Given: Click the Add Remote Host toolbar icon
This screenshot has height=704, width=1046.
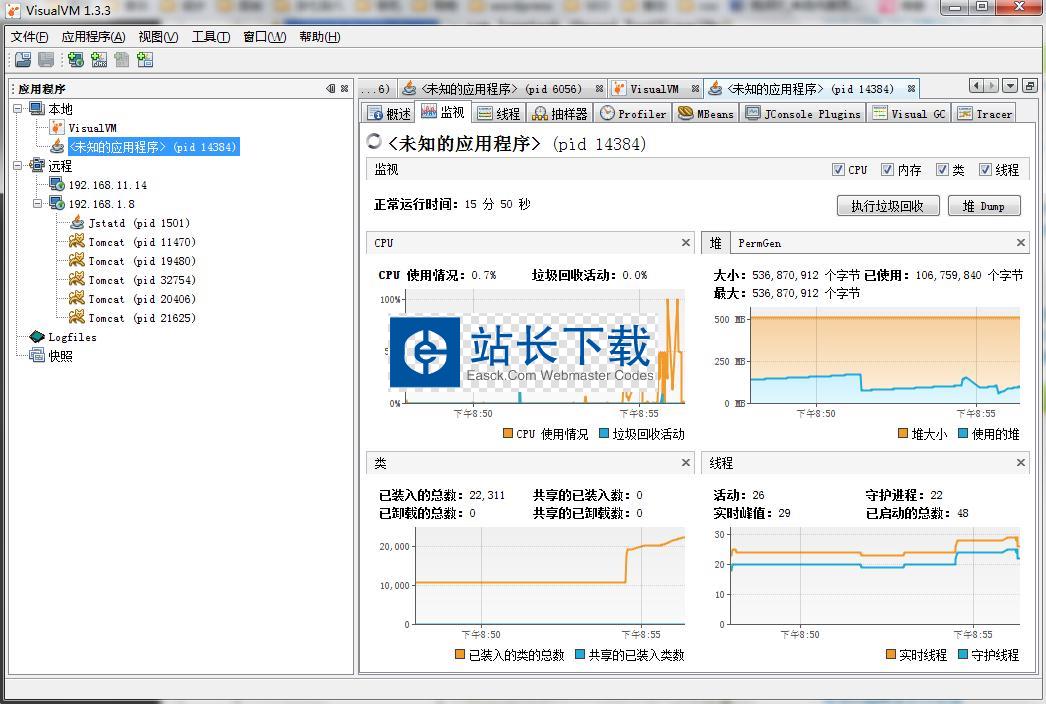Looking at the screenshot, I should (x=75, y=60).
